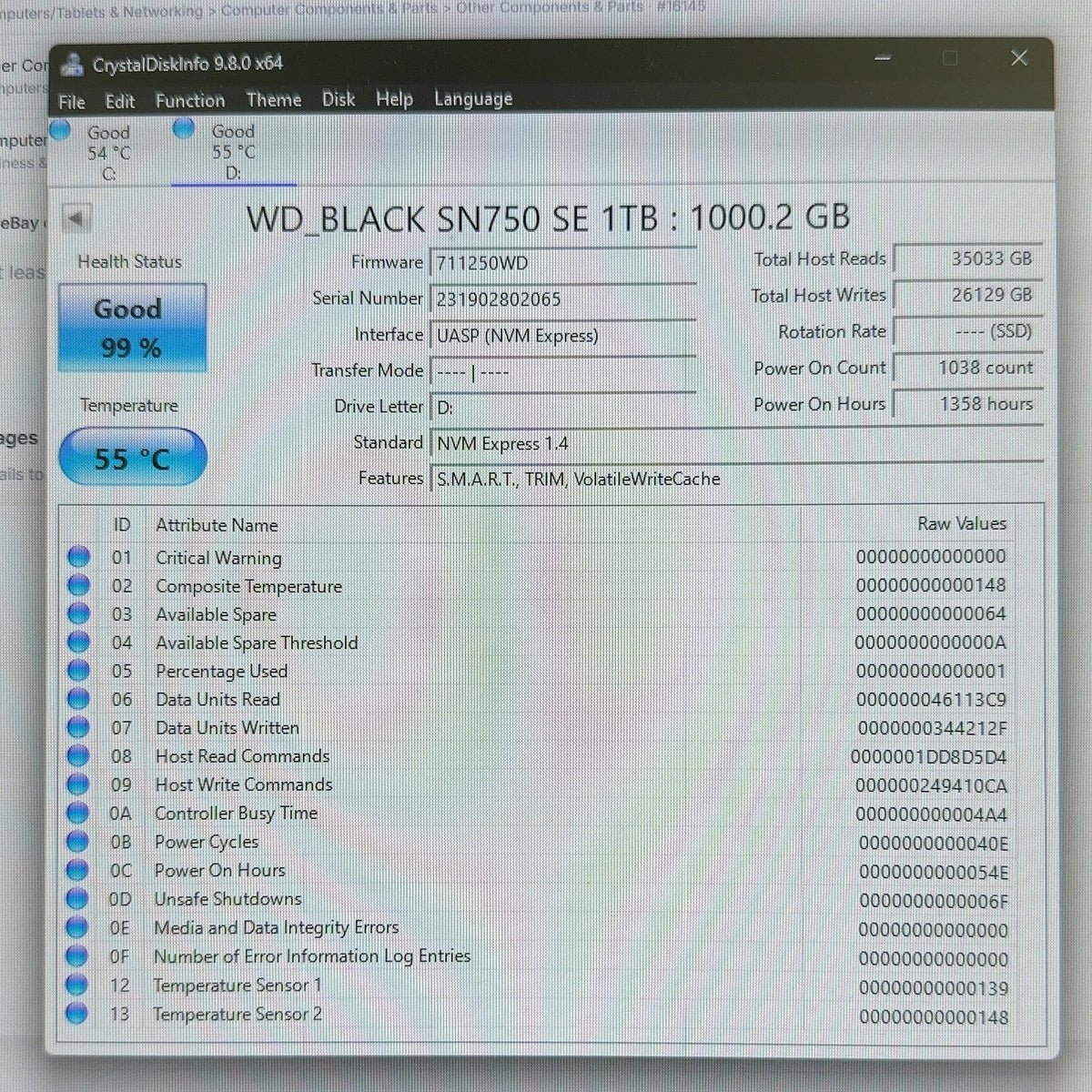This screenshot has height=1092, width=1092.
Task: Click the Total Host Writes value 26129 GB
Action: pyautogui.click(x=968, y=296)
